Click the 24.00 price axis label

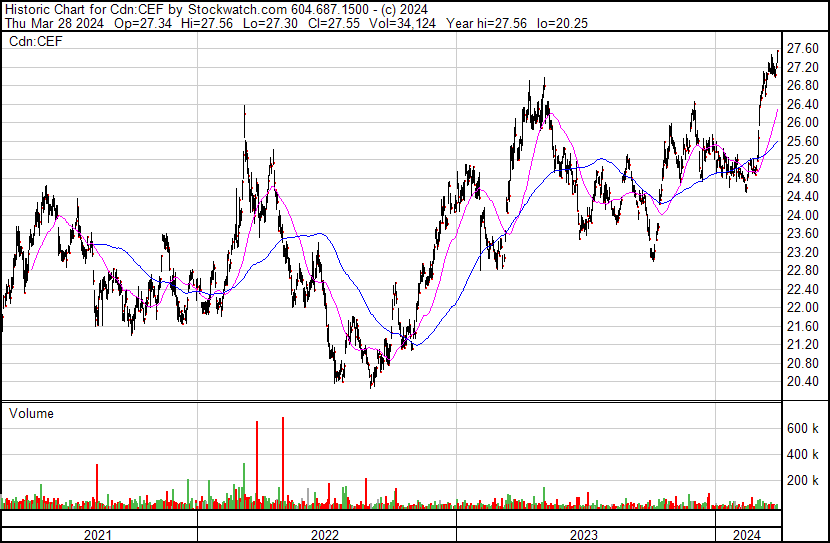click(x=803, y=215)
